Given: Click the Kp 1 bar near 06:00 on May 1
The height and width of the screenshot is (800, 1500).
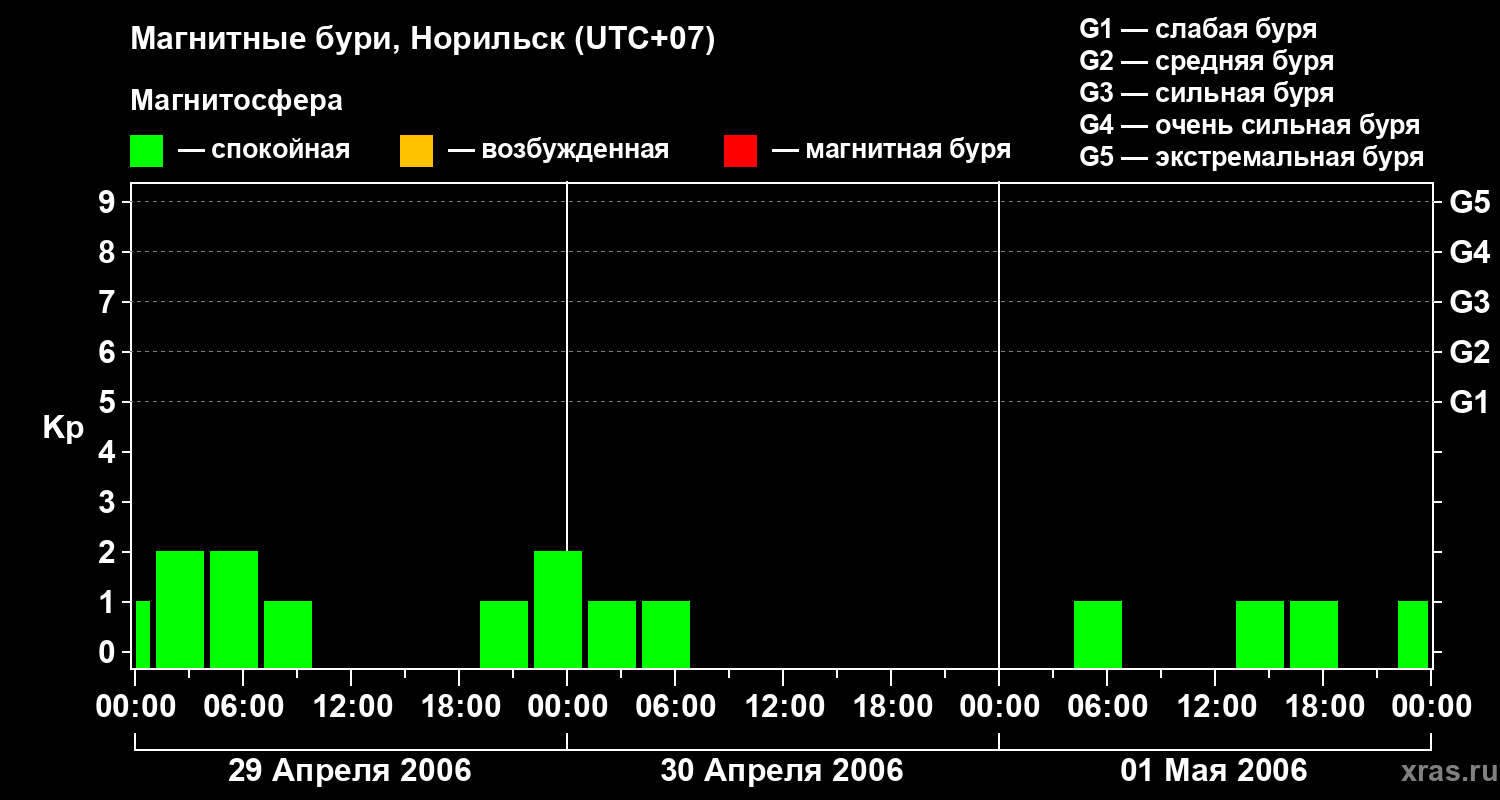Looking at the screenshot, I should tap(1098, 634).
